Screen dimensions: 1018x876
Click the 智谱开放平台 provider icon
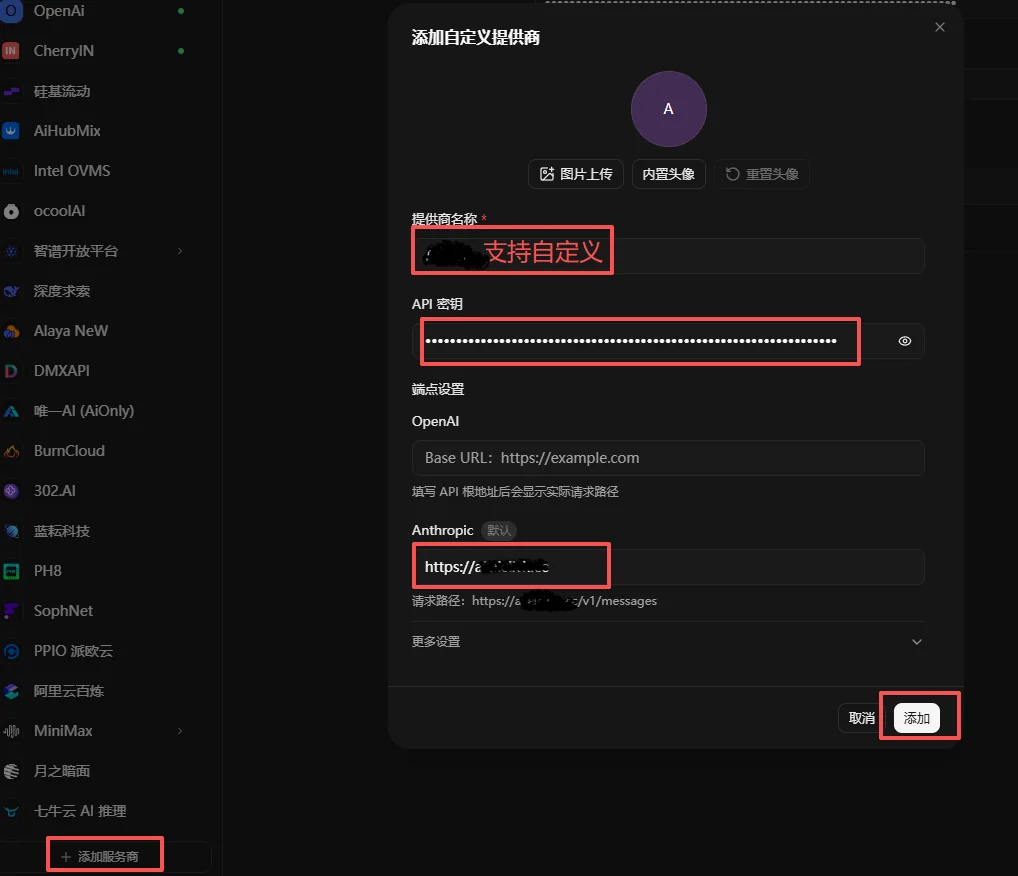(x=11, y=251)
